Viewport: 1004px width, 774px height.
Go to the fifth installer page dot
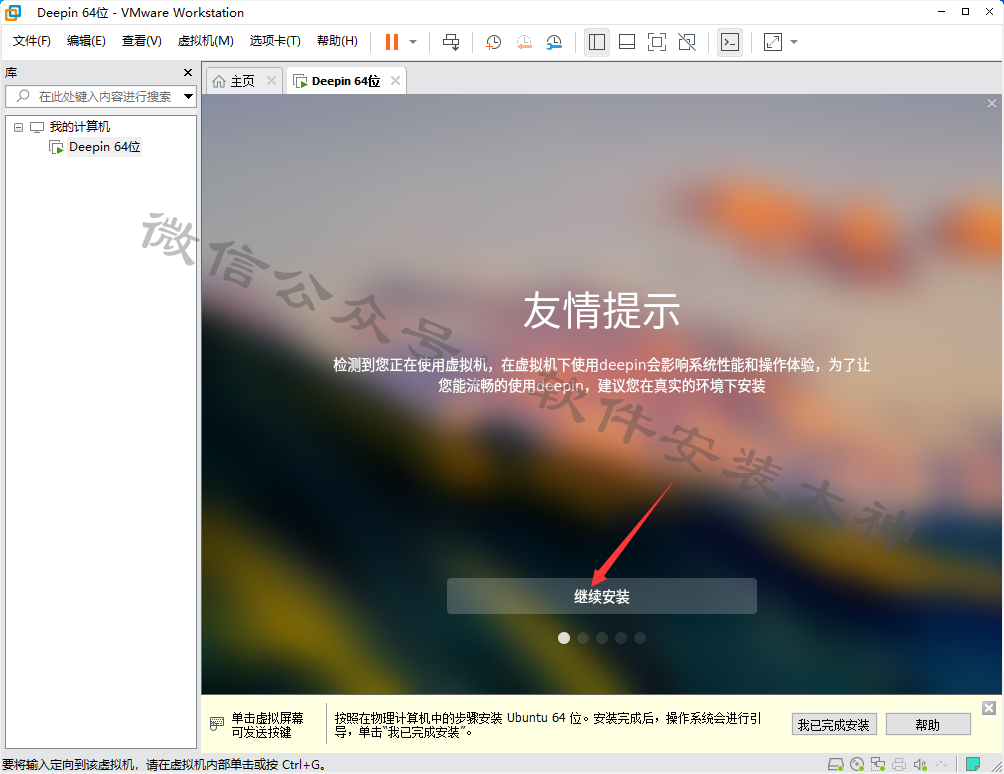pyautogui.click(x=640, y=638)
